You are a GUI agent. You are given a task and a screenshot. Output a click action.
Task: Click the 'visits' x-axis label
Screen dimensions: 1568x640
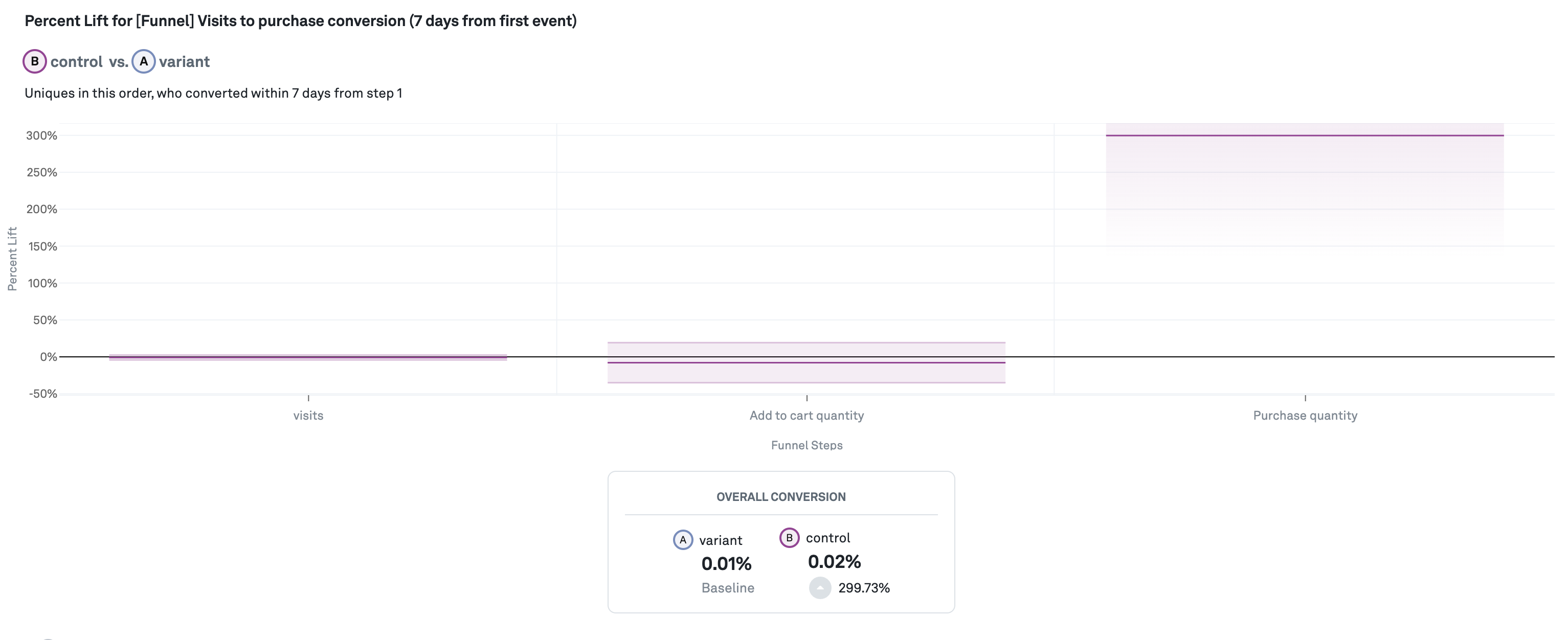(308, 416)
